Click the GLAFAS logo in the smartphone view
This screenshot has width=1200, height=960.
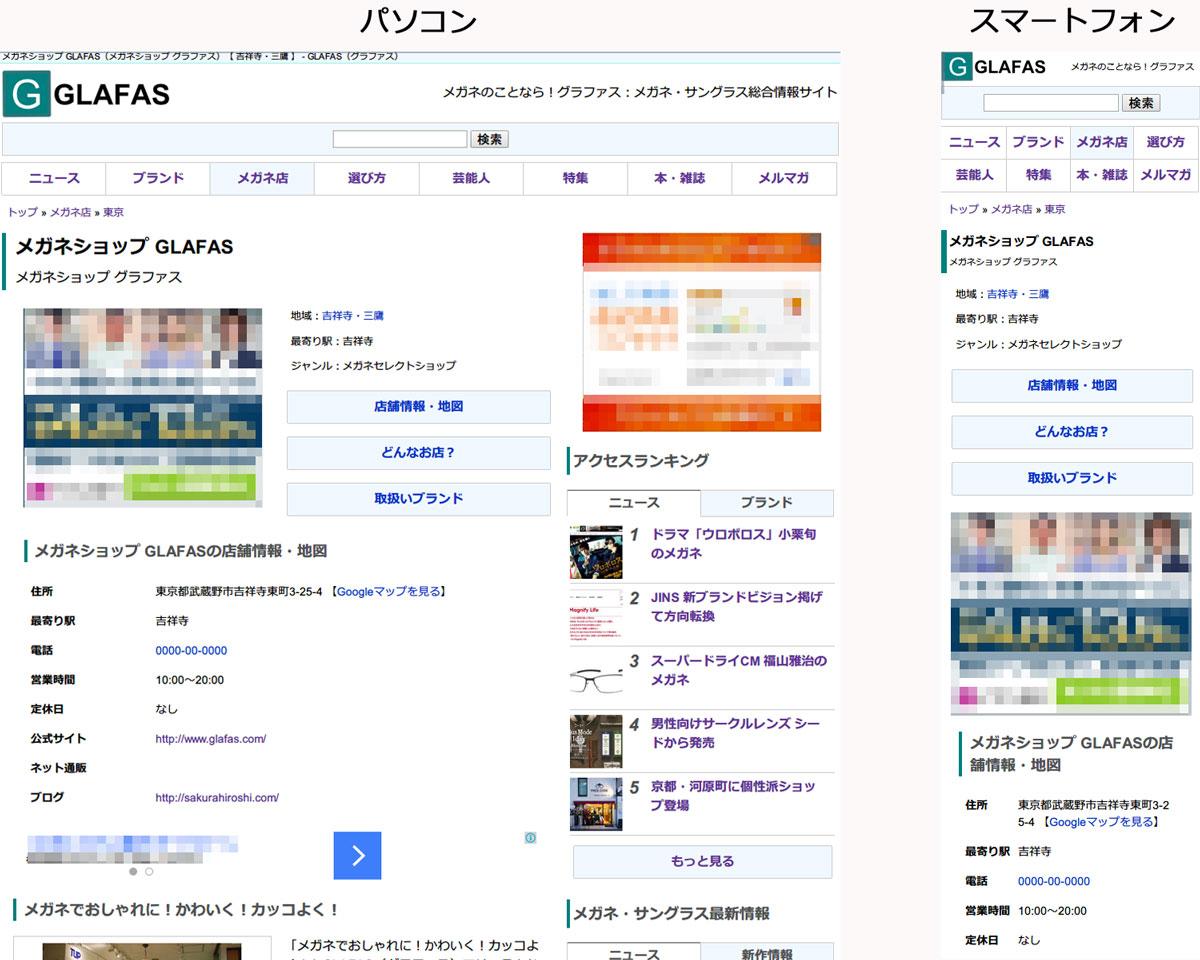[x=995, y=67]
